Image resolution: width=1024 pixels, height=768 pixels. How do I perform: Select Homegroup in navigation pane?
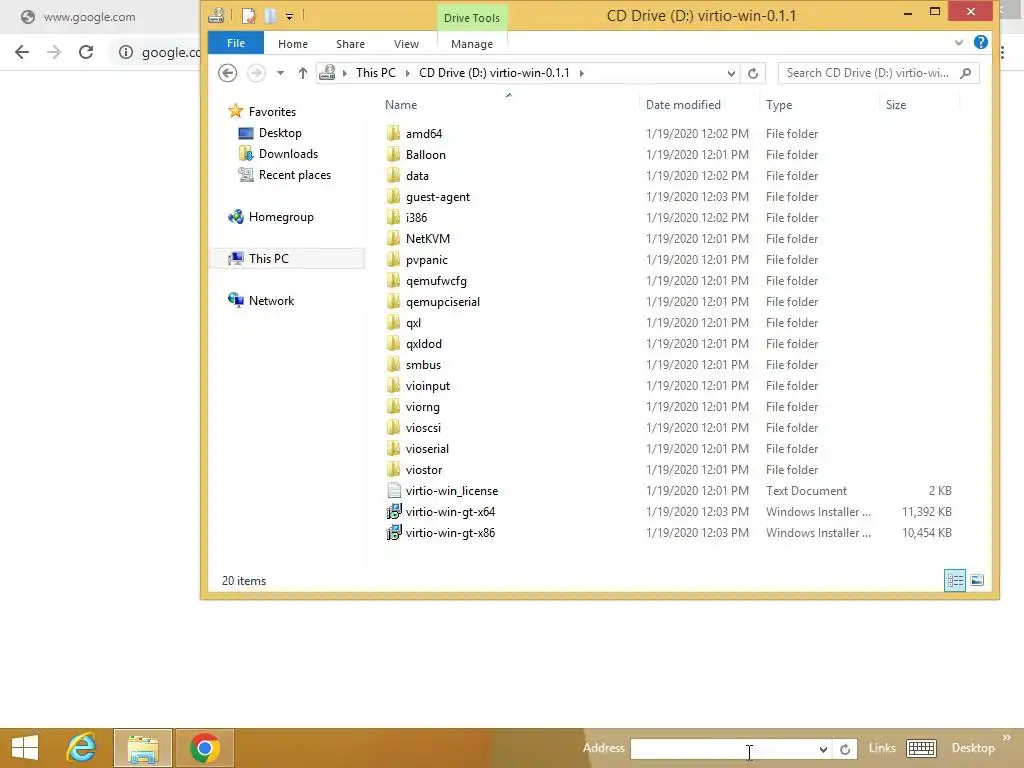pos(281,217)
